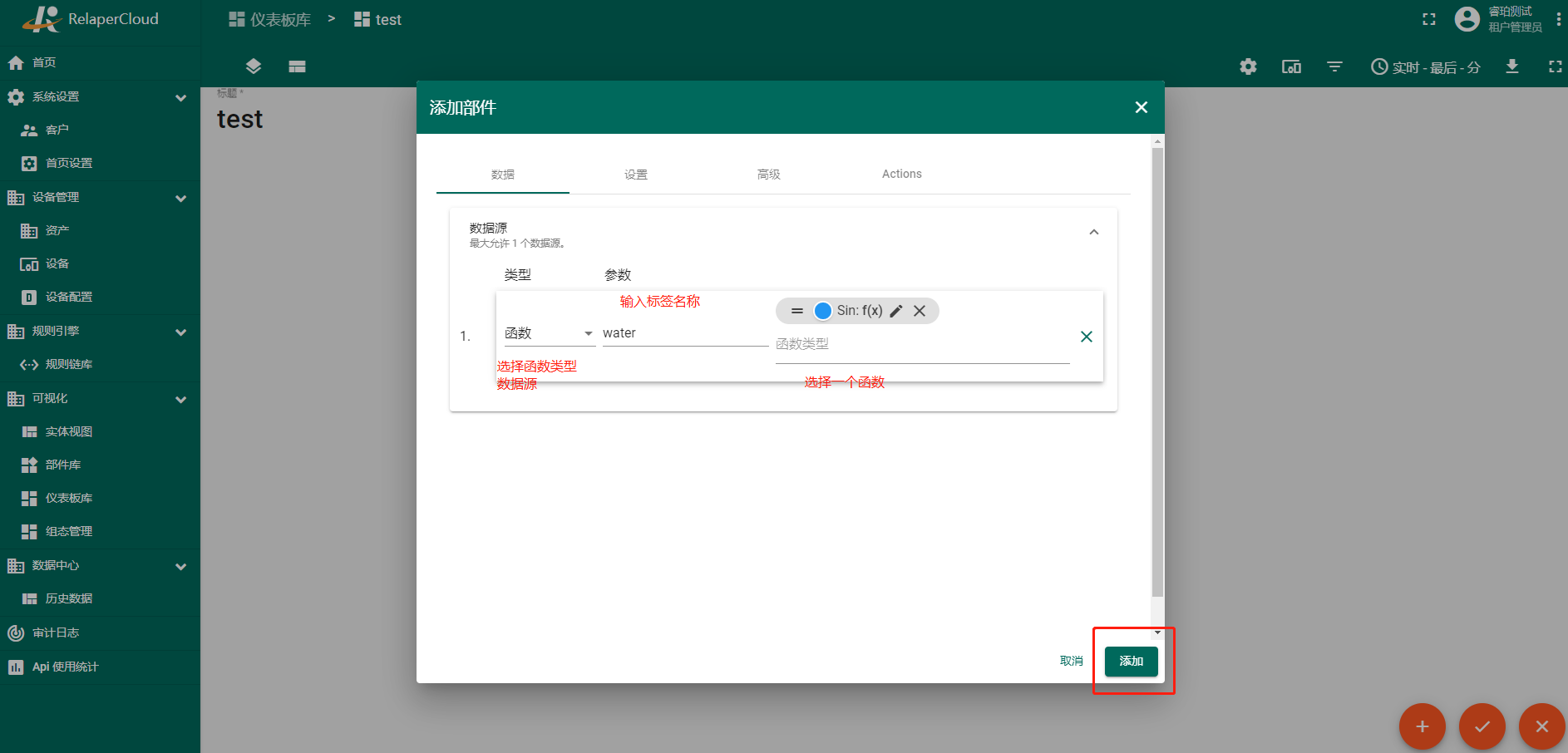Open entity aliases icon in toolbar
This screenshot has width=1568, height=753.
click(1291, 66)
